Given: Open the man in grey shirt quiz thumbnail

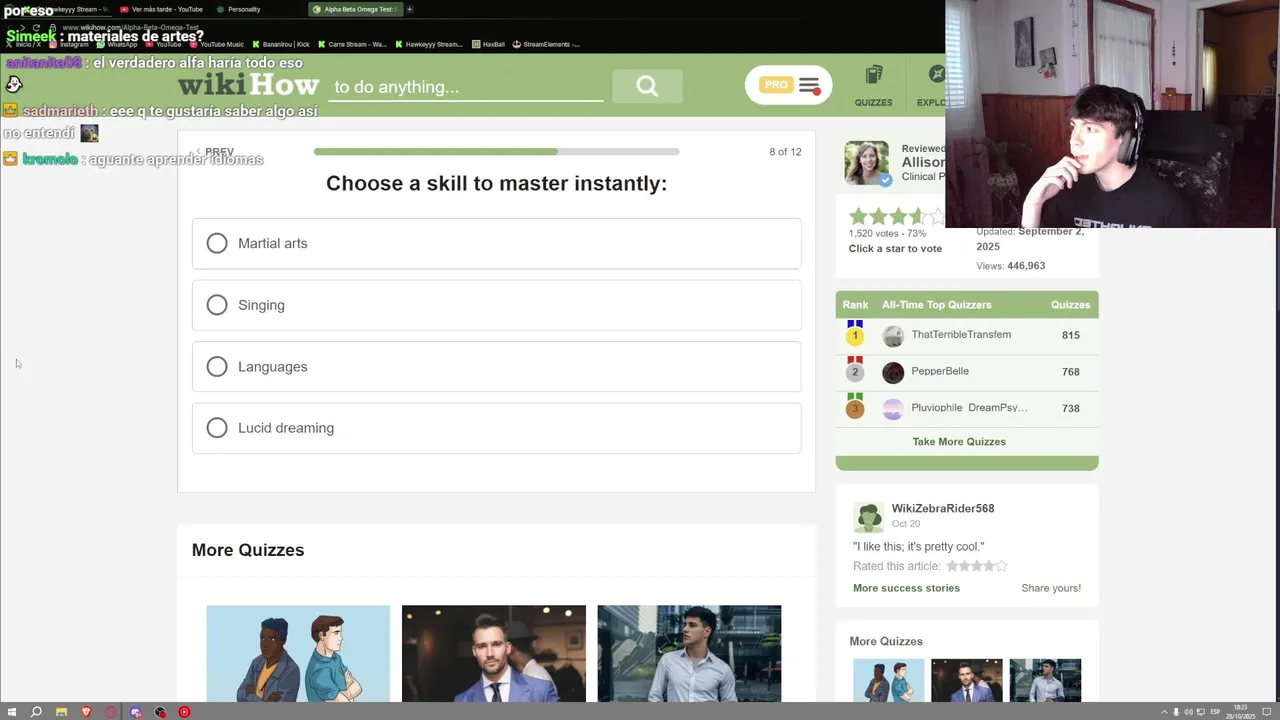Looking at the screenshot, I should (689, 653).
